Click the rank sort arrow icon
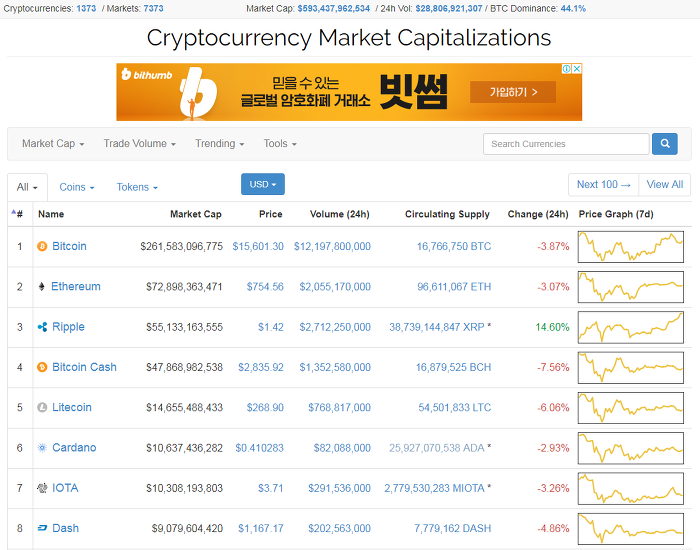The image size is (700, 550). click(x=13, y=212)
